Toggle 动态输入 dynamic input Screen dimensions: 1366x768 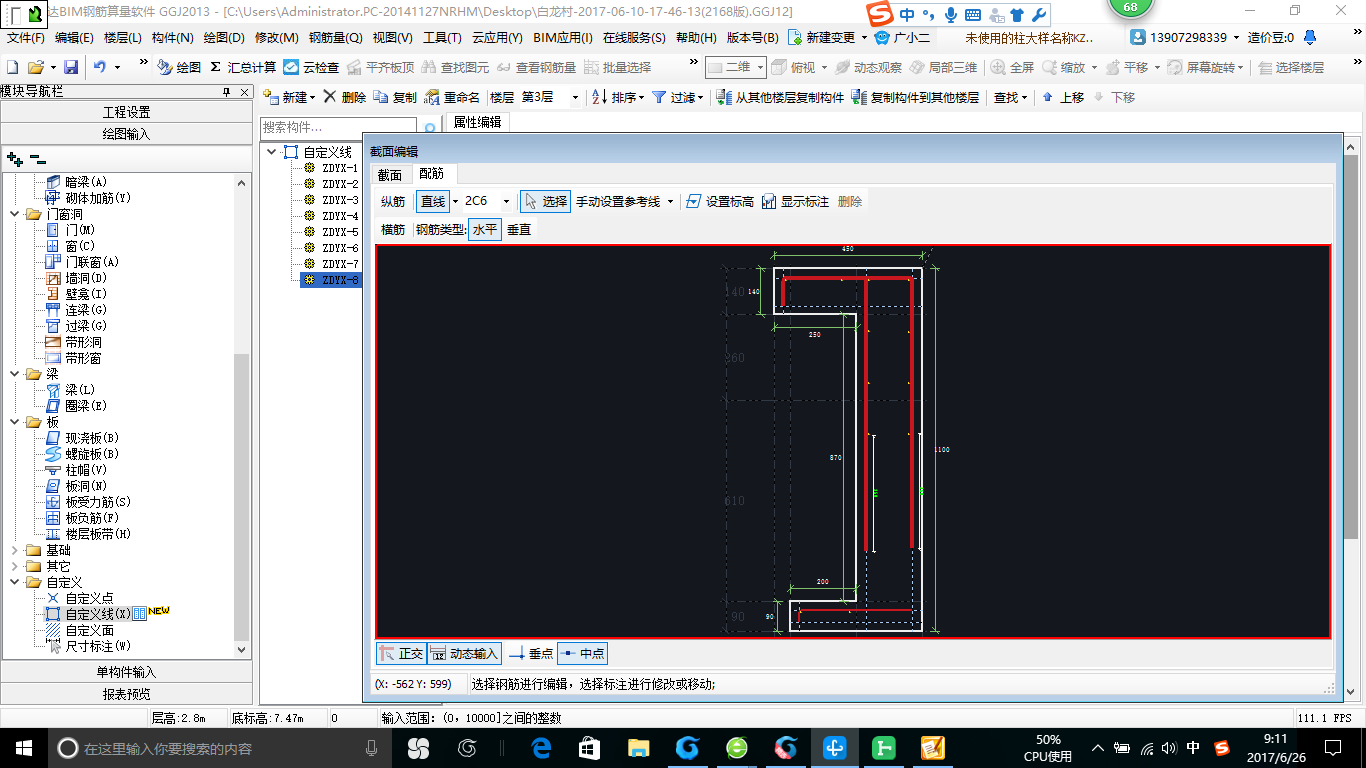(464, 653)
